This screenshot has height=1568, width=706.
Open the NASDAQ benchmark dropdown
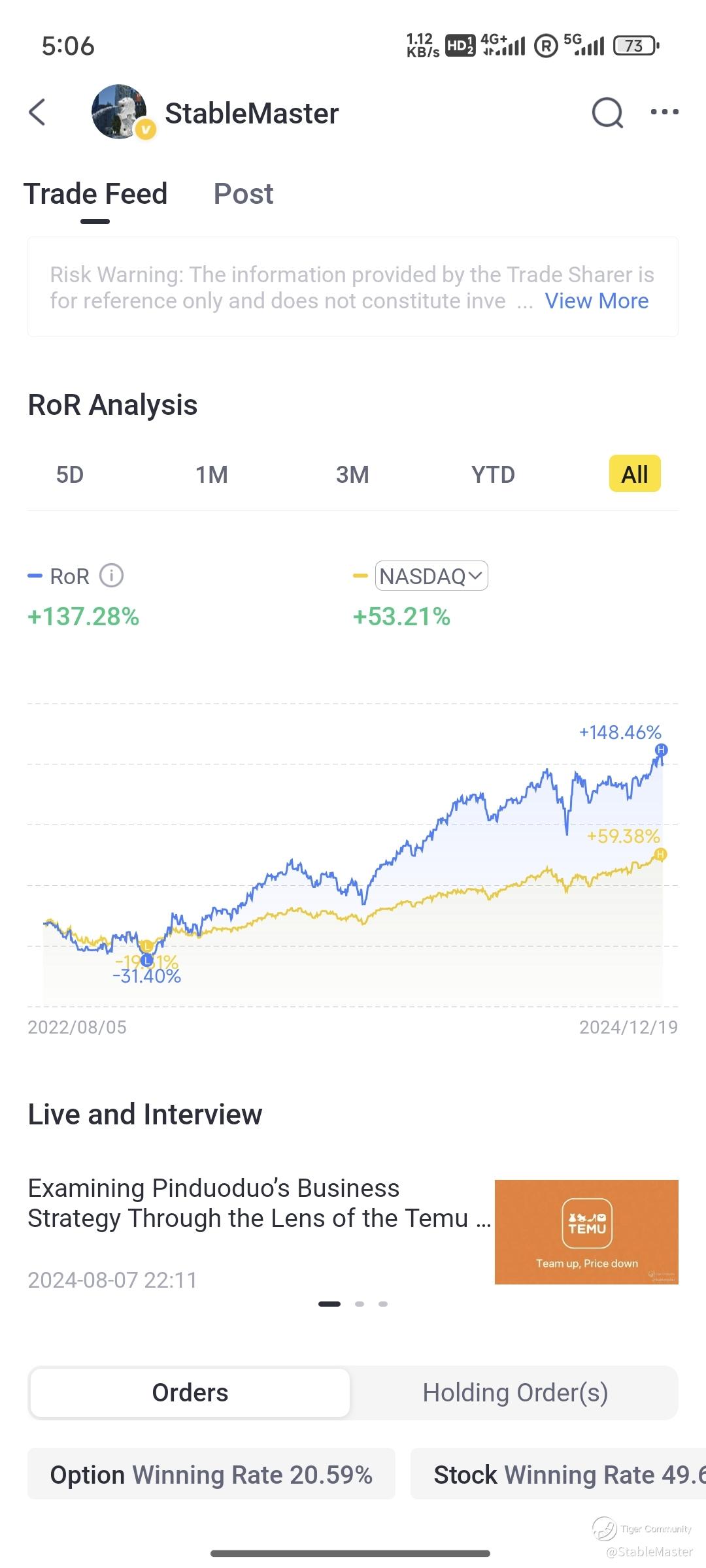point(431,576)
